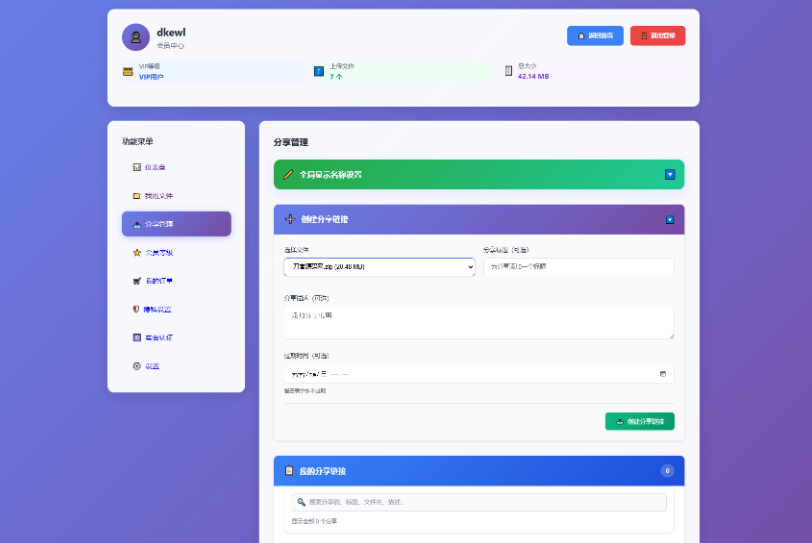This screenshot has height=543, width=812.
Task: Click the uploaded files stat icon
Action: (x=319, y=71)
